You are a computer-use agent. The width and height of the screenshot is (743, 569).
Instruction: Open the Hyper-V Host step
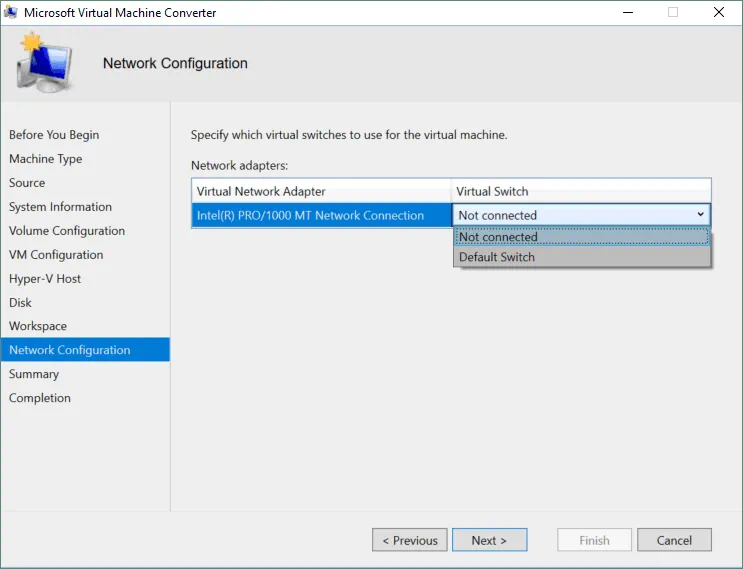[45, 279]
